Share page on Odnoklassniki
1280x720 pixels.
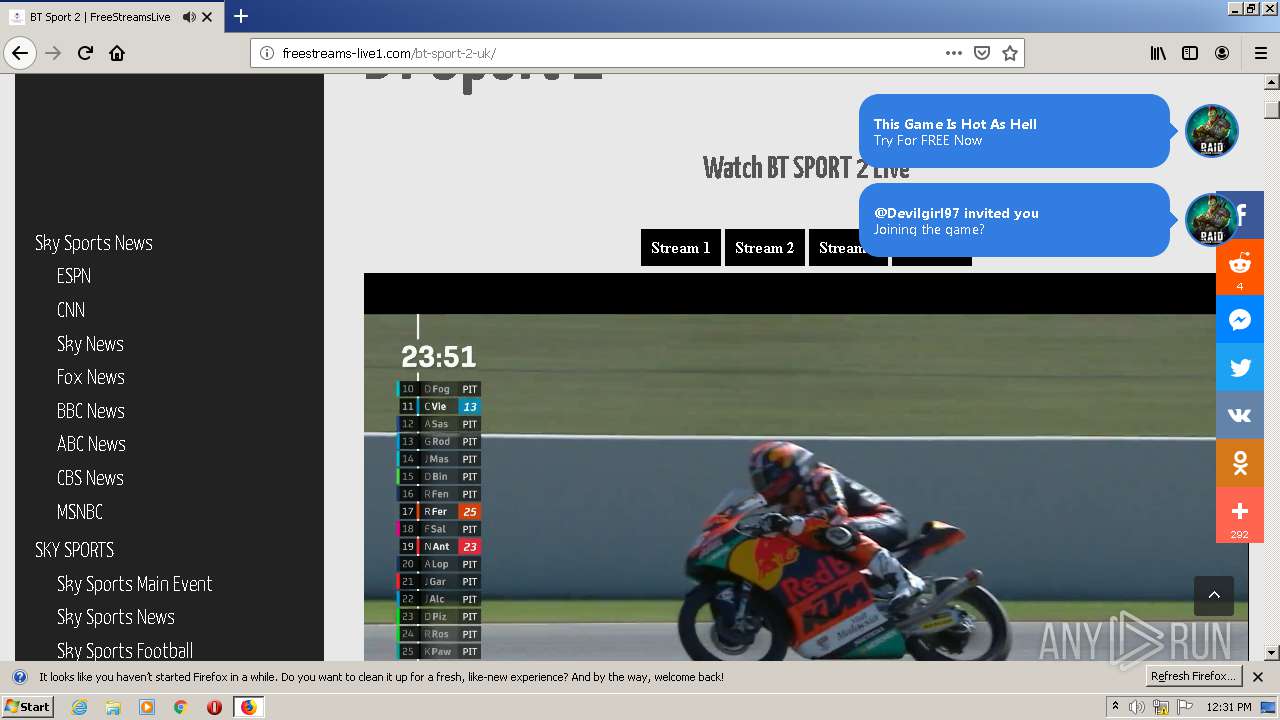coord(1240,463)
